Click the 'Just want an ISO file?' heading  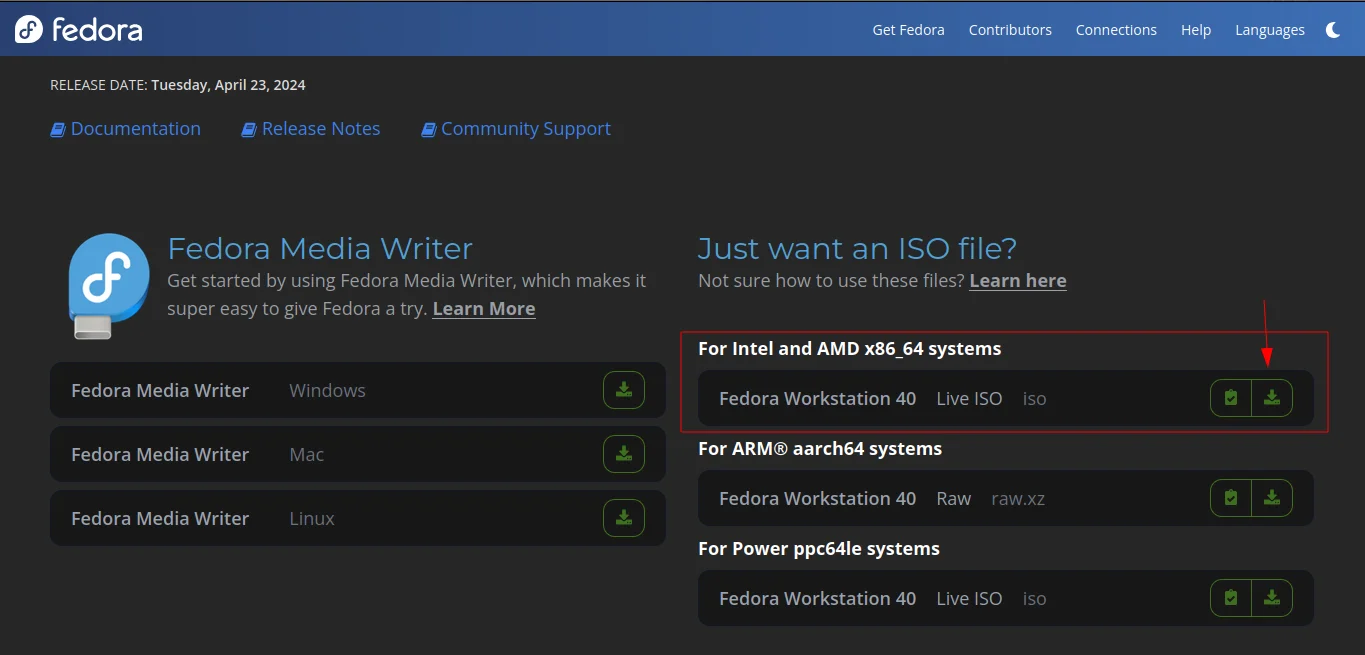(857, 248)
